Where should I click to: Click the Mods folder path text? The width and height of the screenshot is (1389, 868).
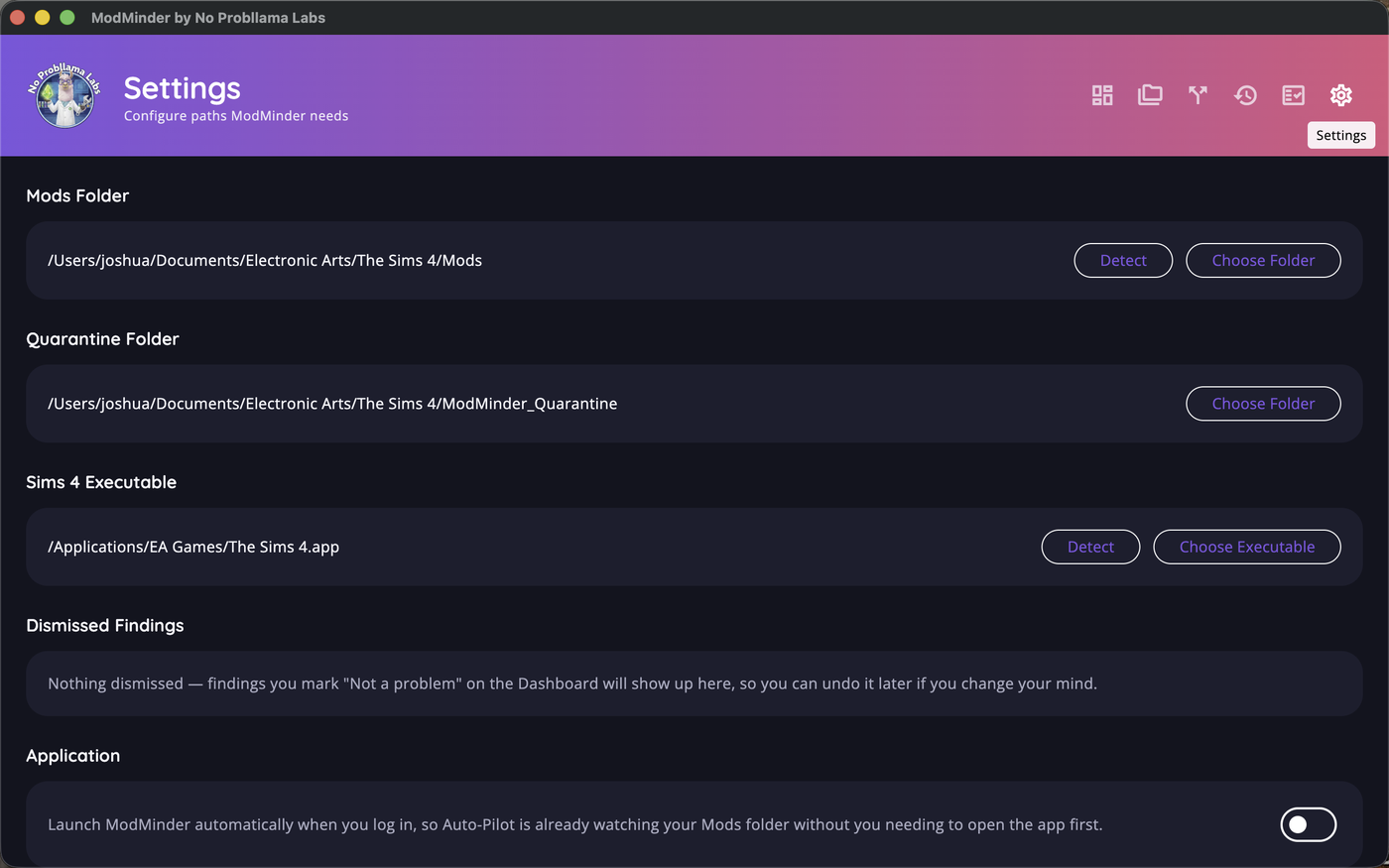(265, 261)
